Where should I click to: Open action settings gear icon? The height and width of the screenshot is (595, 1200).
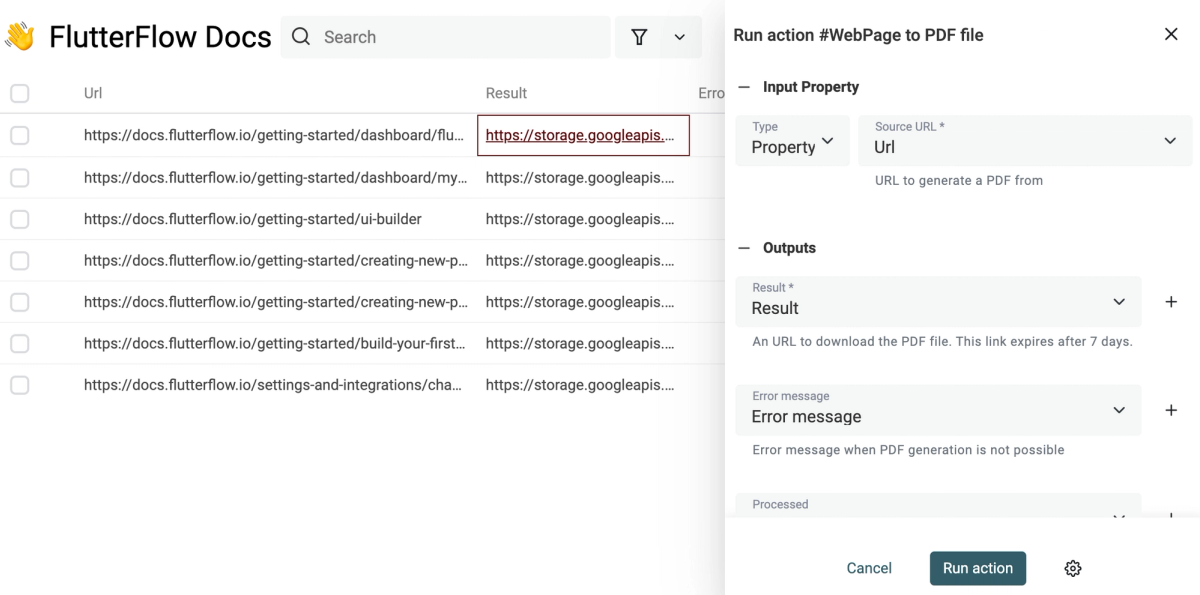tap(1073, 568)
